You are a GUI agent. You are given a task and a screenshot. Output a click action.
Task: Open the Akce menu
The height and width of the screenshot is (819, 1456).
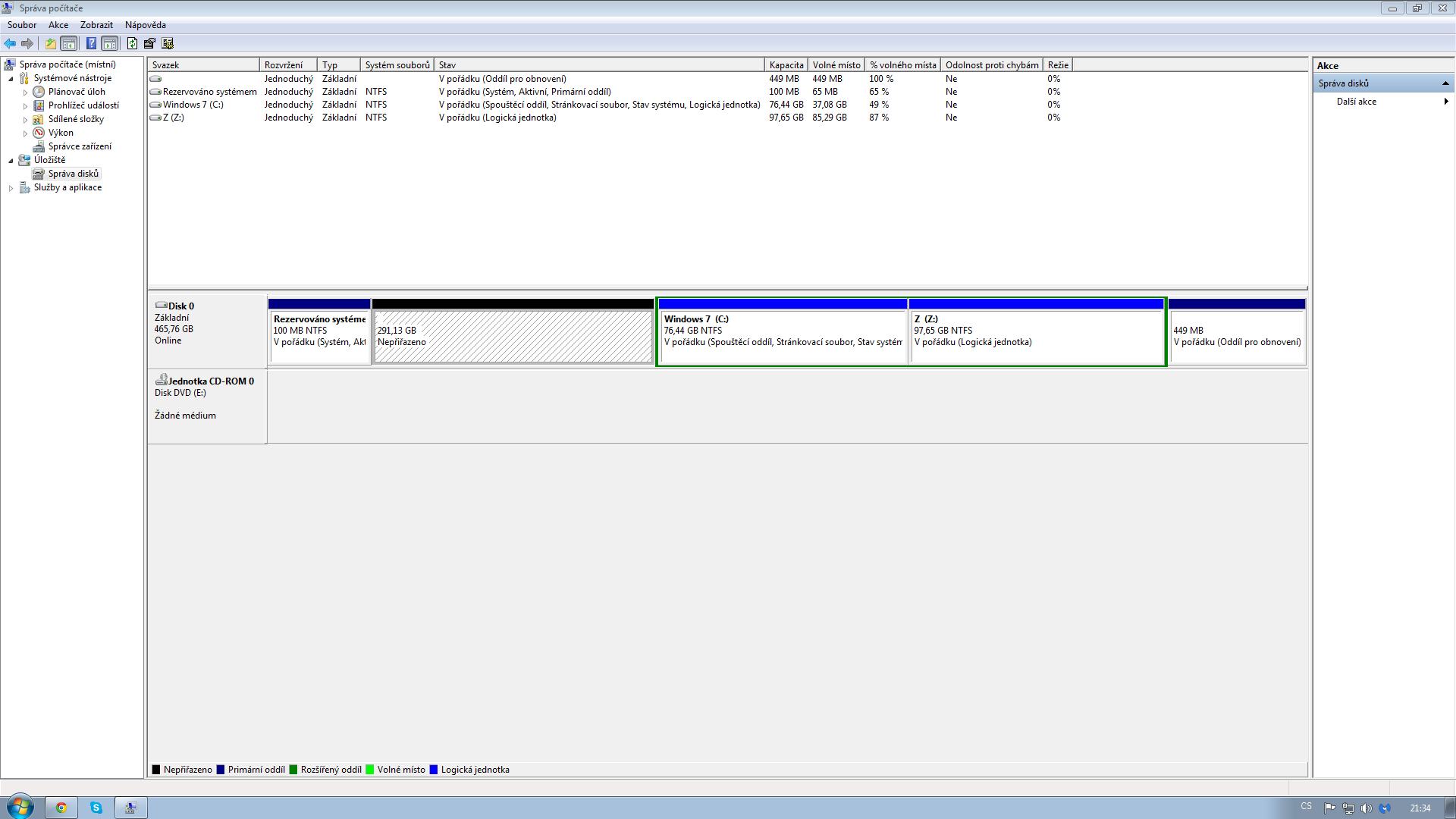click(x=58, y=25)
